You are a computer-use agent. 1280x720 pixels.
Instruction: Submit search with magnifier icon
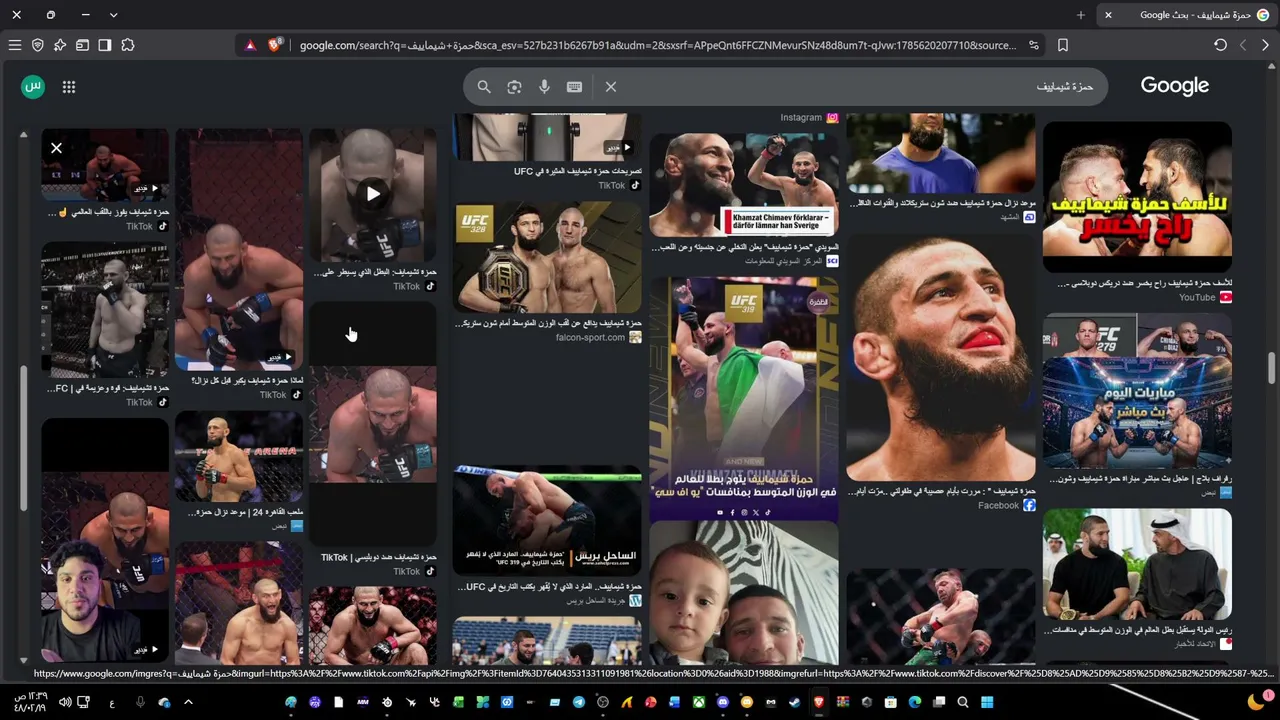(484, 87)
